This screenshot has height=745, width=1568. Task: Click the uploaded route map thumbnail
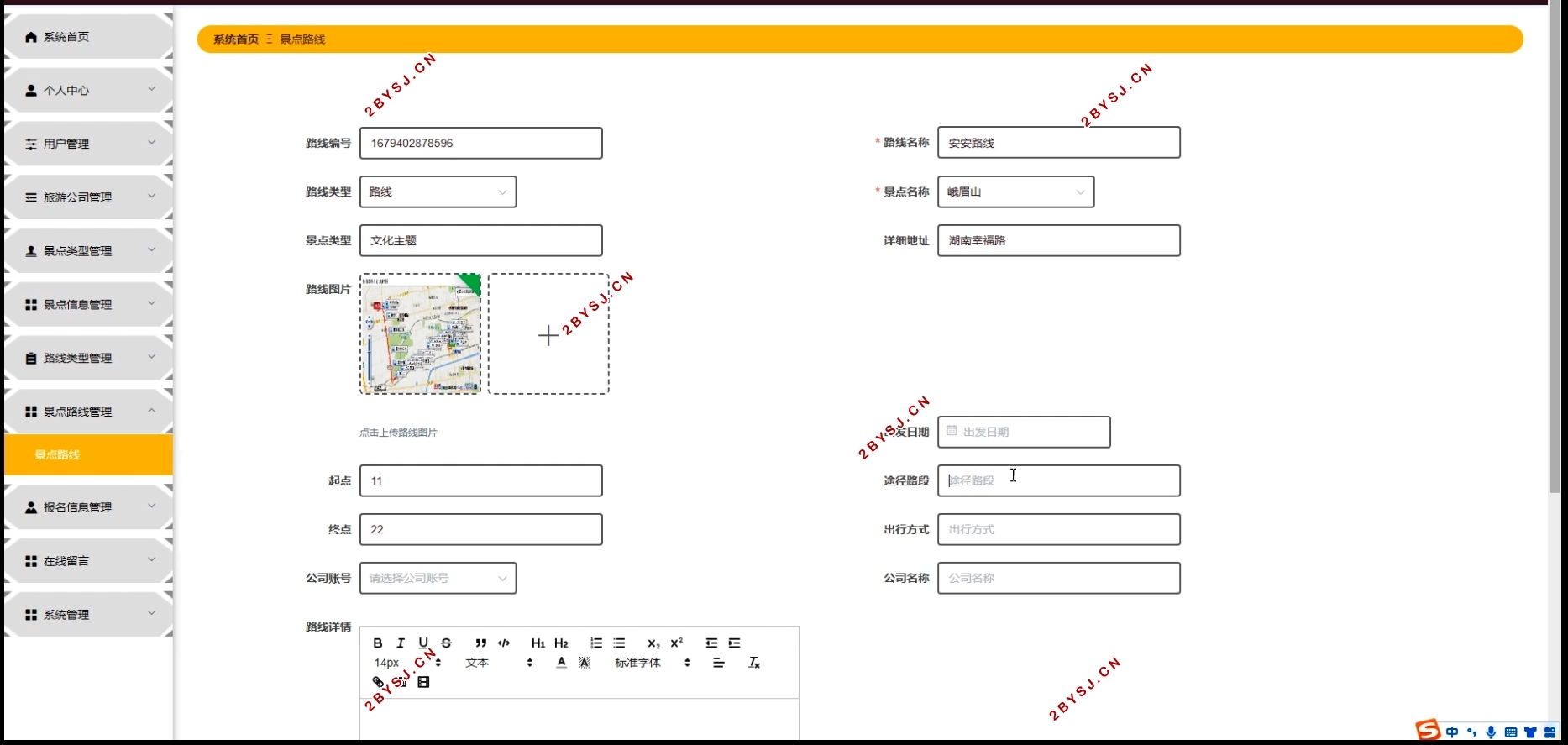421,333
